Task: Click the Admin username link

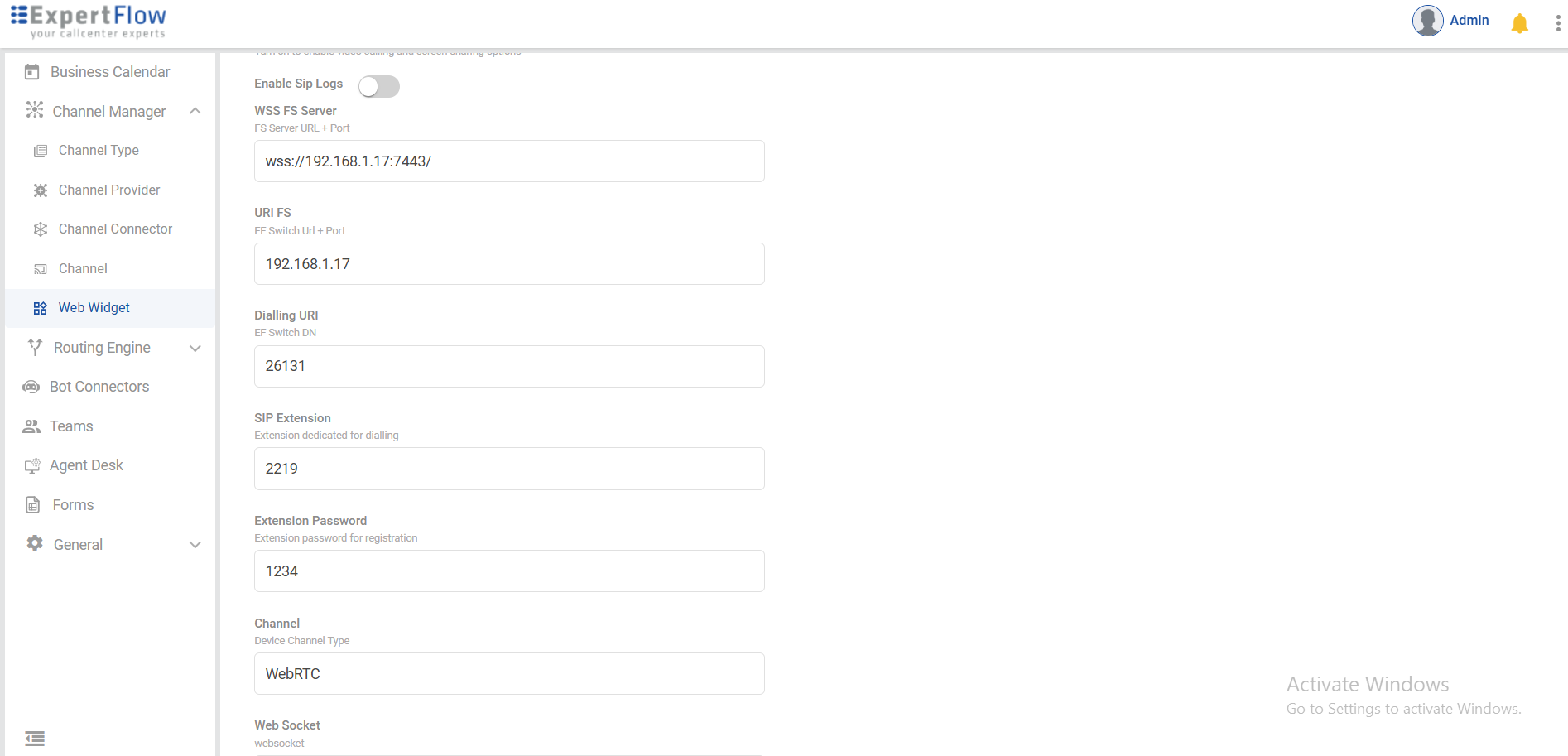Action: click(x=1469, y=21)
